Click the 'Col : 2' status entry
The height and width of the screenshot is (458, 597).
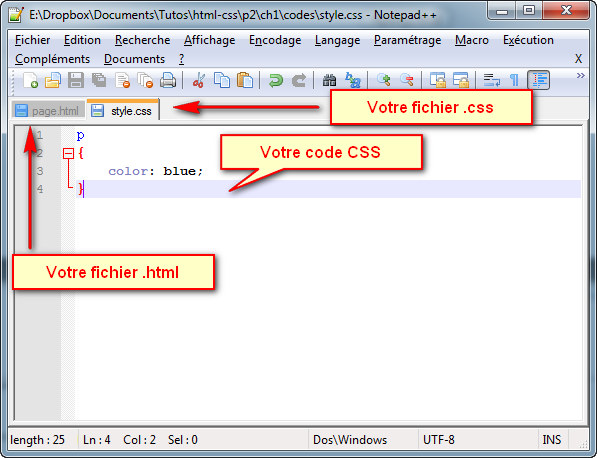(139, 440)
